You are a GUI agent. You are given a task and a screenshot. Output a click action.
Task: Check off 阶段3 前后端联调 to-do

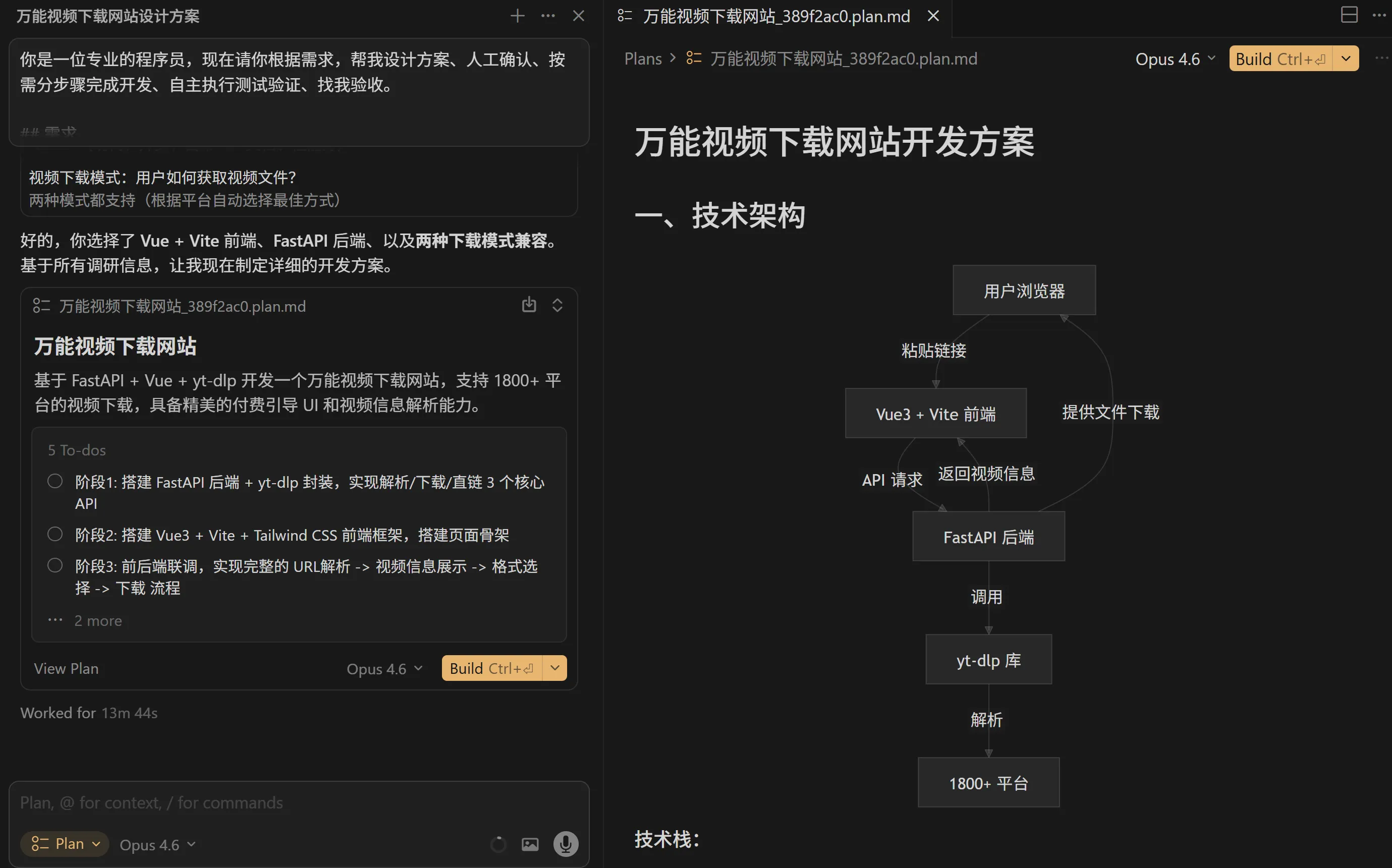click(55, 565)
